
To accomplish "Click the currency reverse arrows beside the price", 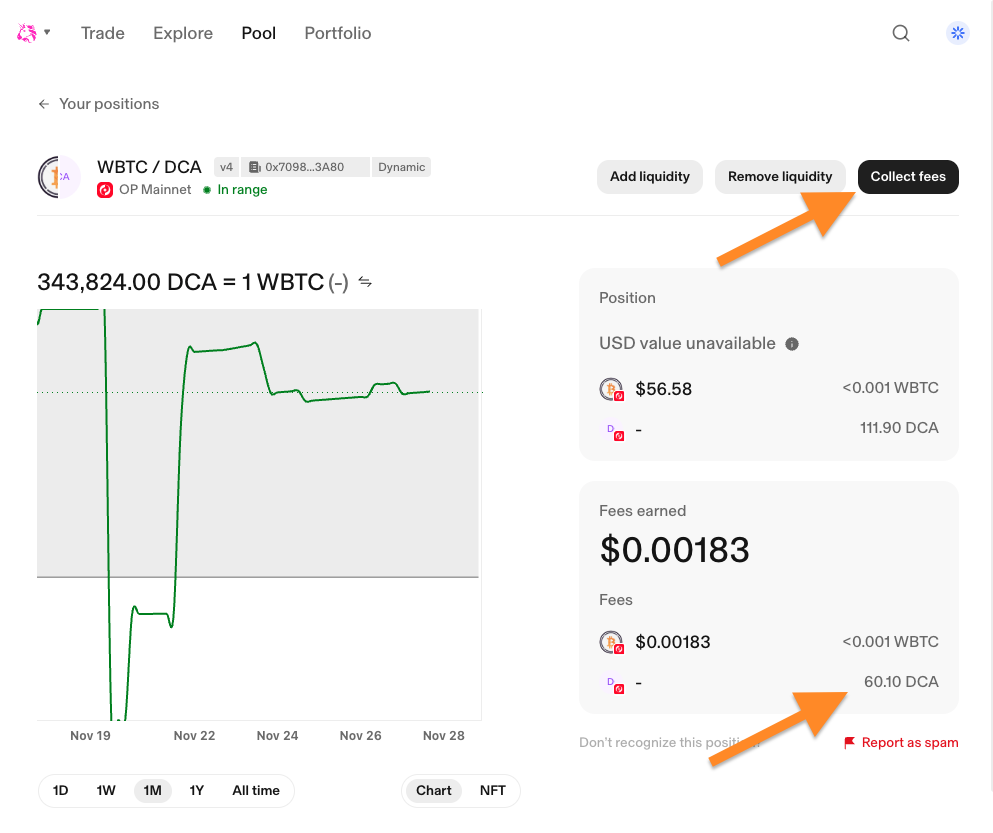I will [x=364, y=282].
